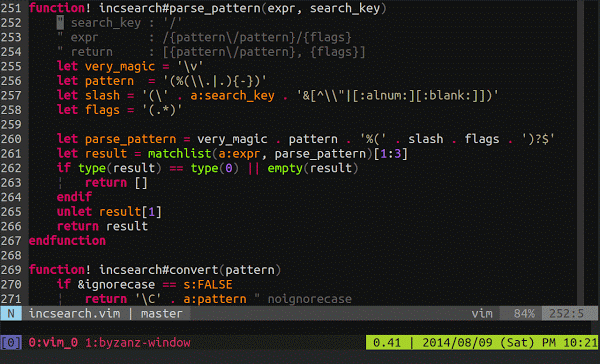The image size is (600, 364).
Task: Click line number 267 in the gutter
Action: [x=11, y=241]
